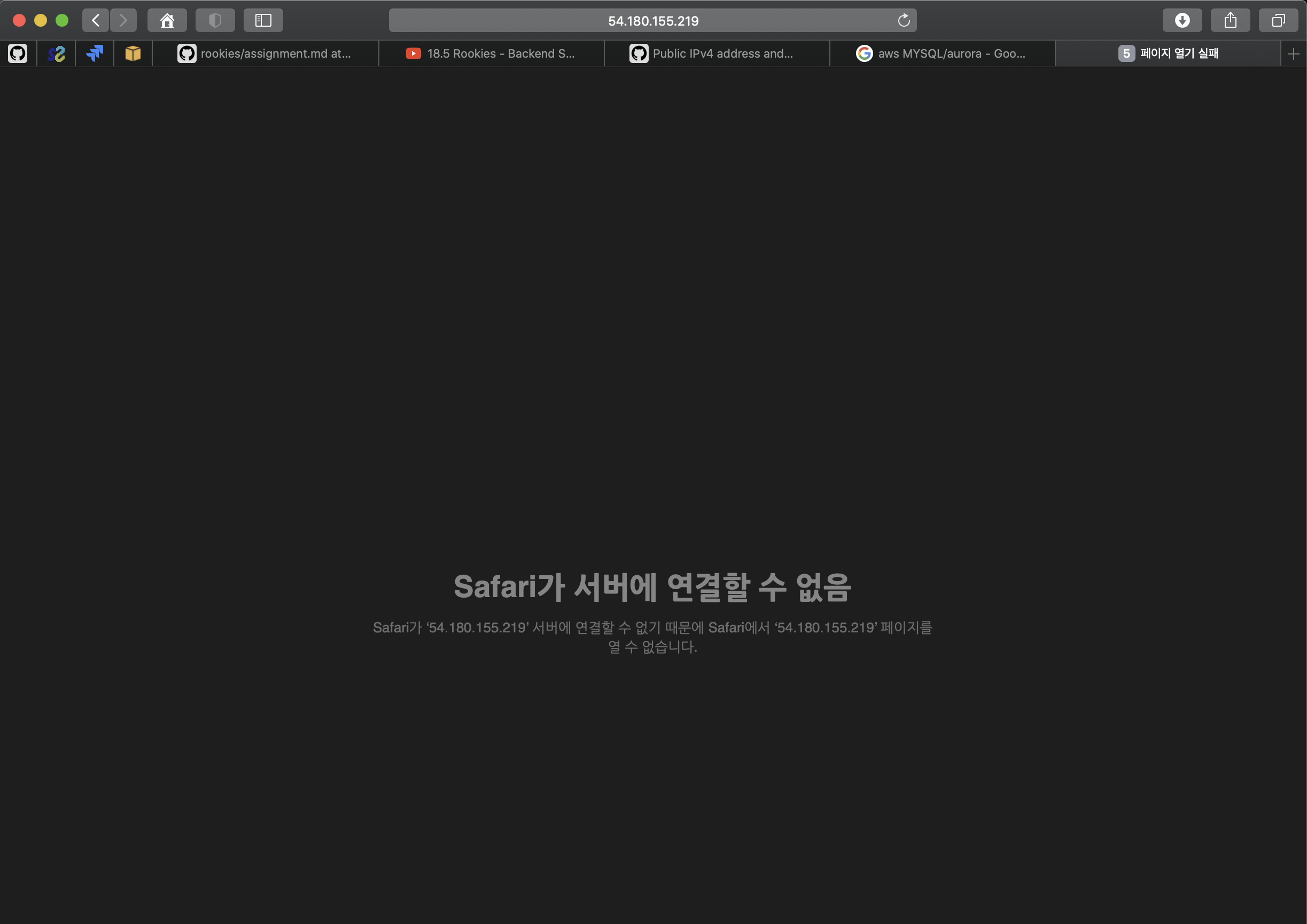
Task: Switch to 18.5 Rookies Backend tab
Action: click(x=491, y=53)
